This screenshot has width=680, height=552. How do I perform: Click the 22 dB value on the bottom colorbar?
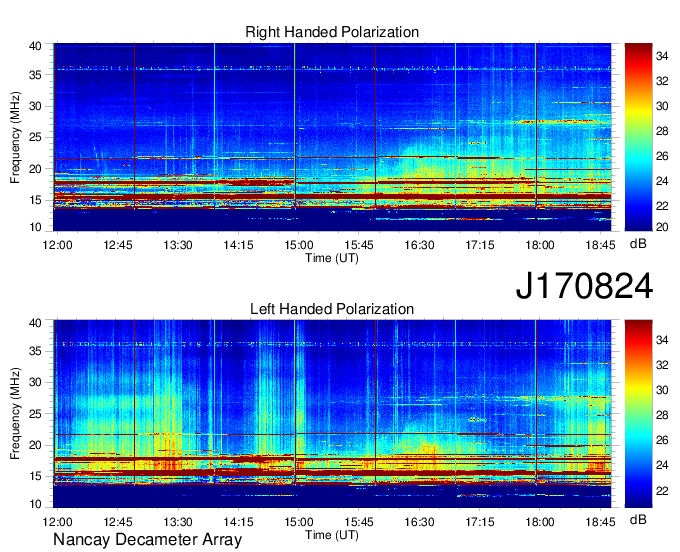[x=662, y=490]
